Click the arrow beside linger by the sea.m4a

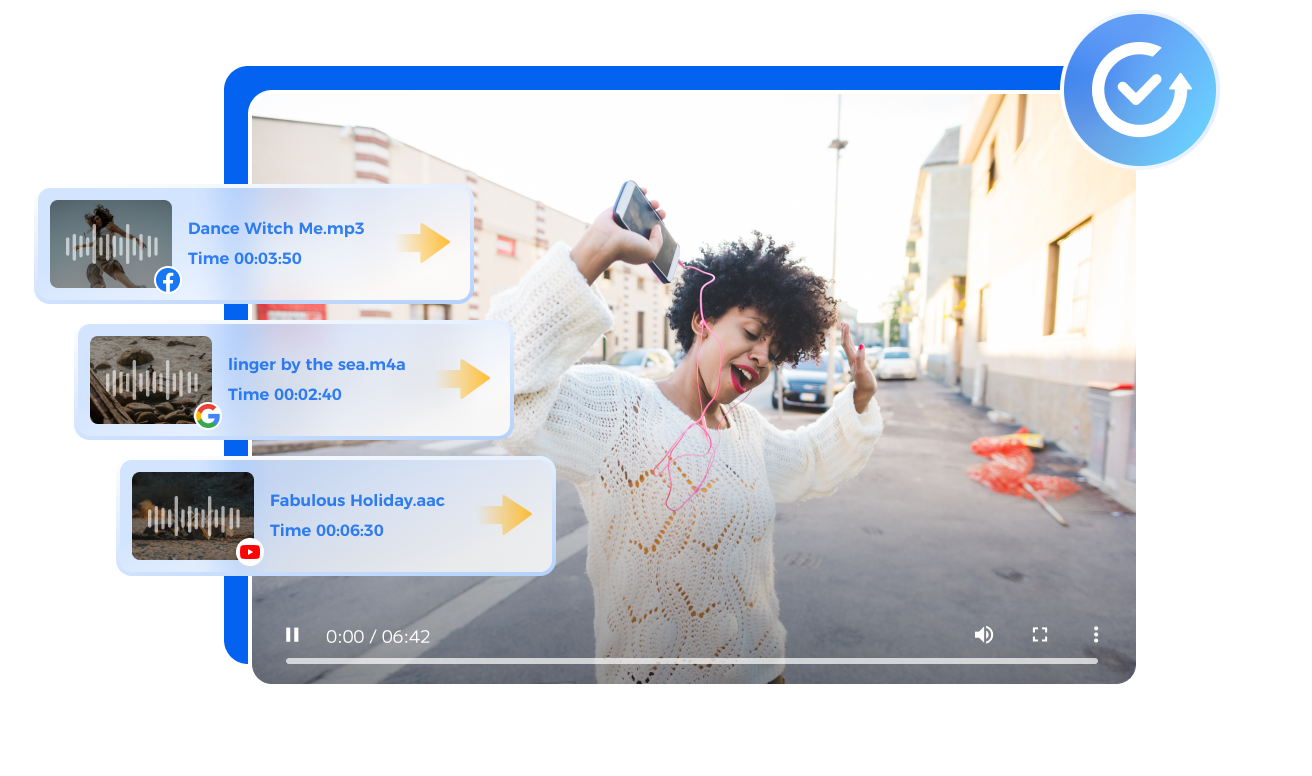(465, 379)
